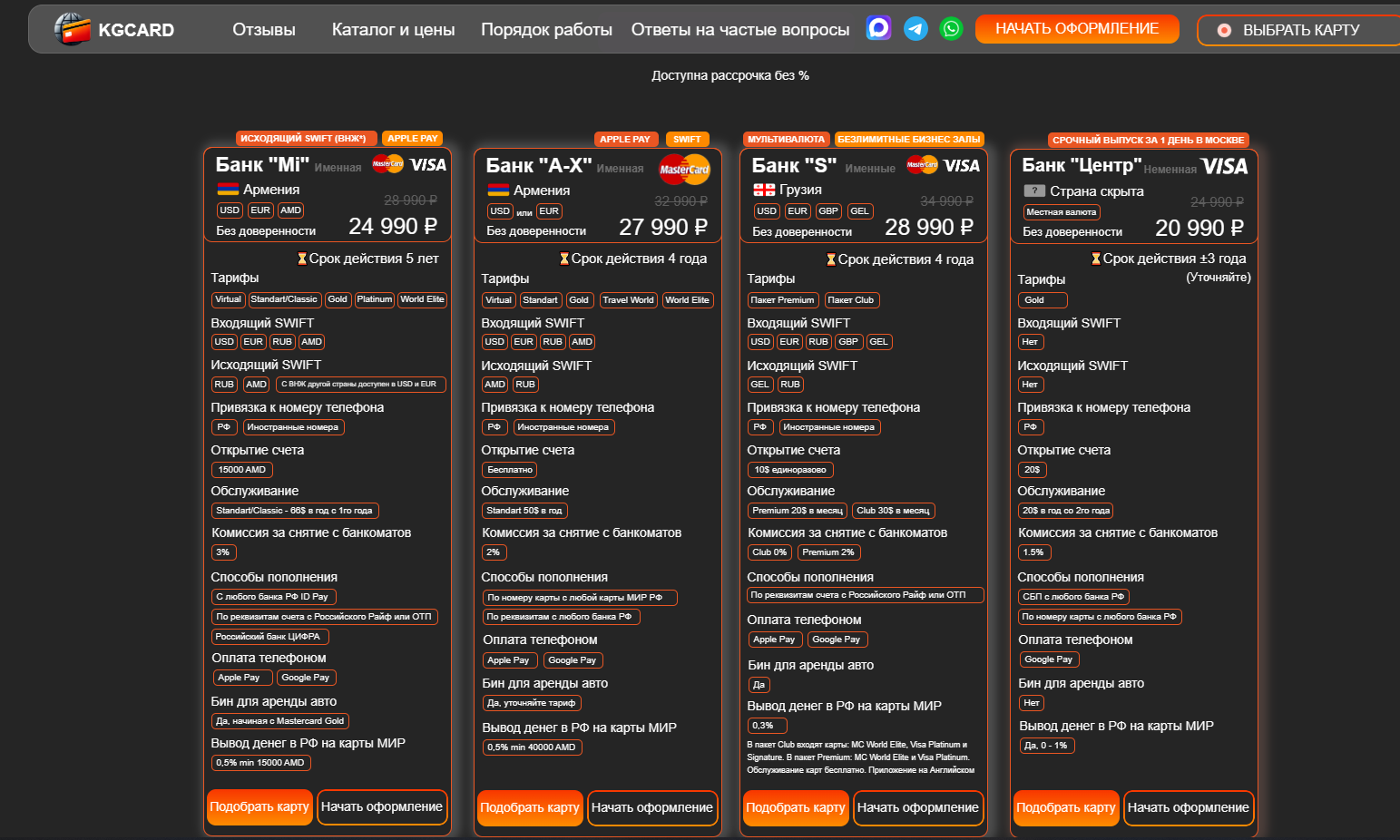Image resolution: width=1400 pixels, height=840 pixels.
Task: Click the SWIFT badge above Банк "A-X"
Action: pyautogui.click(x=687, y=140)
